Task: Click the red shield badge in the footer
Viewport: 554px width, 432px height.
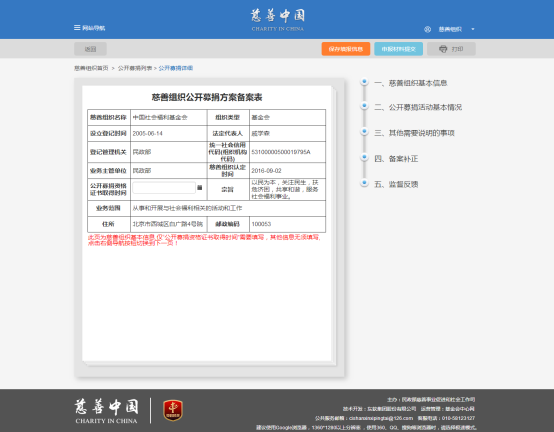Action: point(173,410)
